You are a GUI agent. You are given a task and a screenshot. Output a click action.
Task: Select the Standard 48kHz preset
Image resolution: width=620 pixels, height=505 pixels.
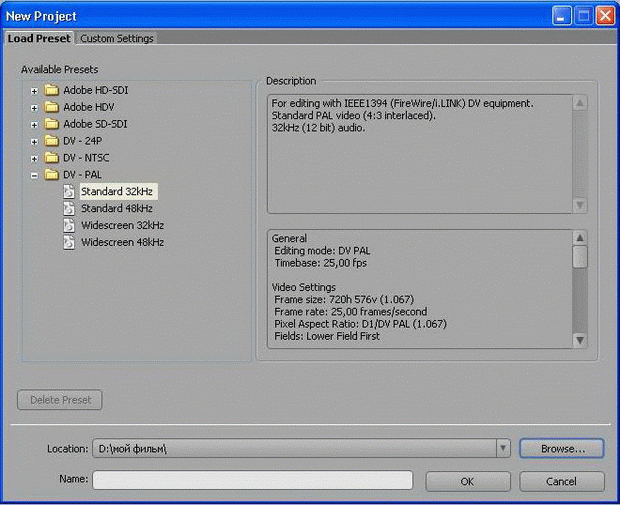117,208
